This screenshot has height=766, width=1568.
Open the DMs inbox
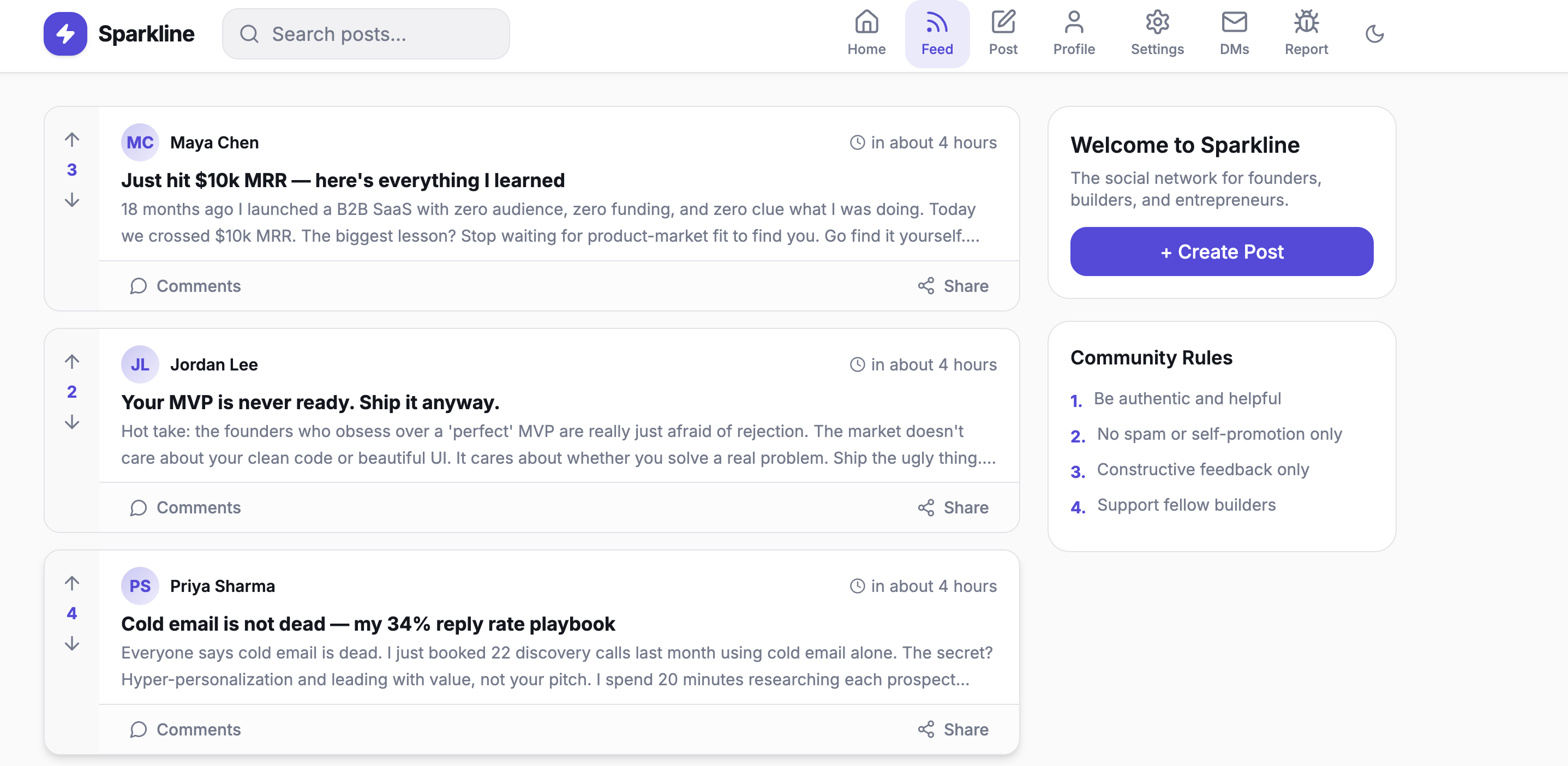pyautogui.click(x=1234, y=33)
